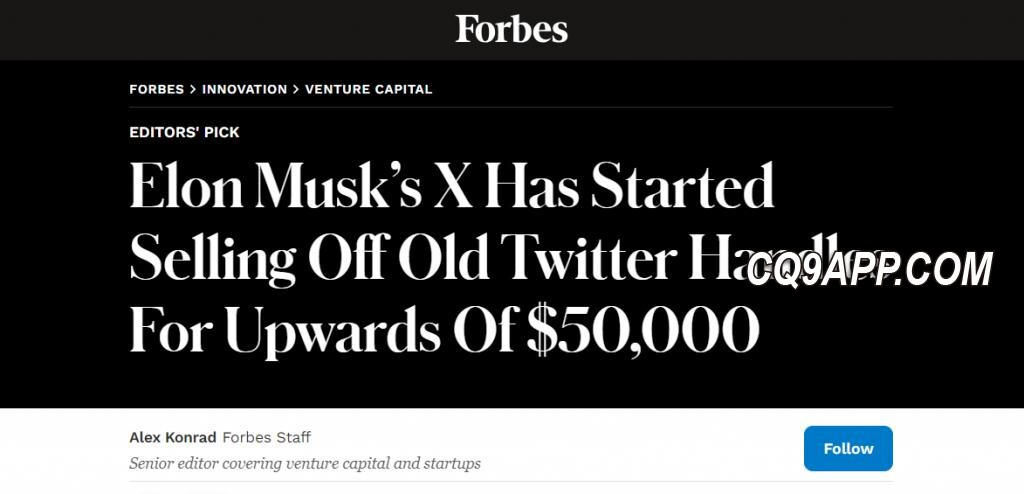
Task: Click chevron between FORBES and INNOVATION
Action: [x=193, y=90]
